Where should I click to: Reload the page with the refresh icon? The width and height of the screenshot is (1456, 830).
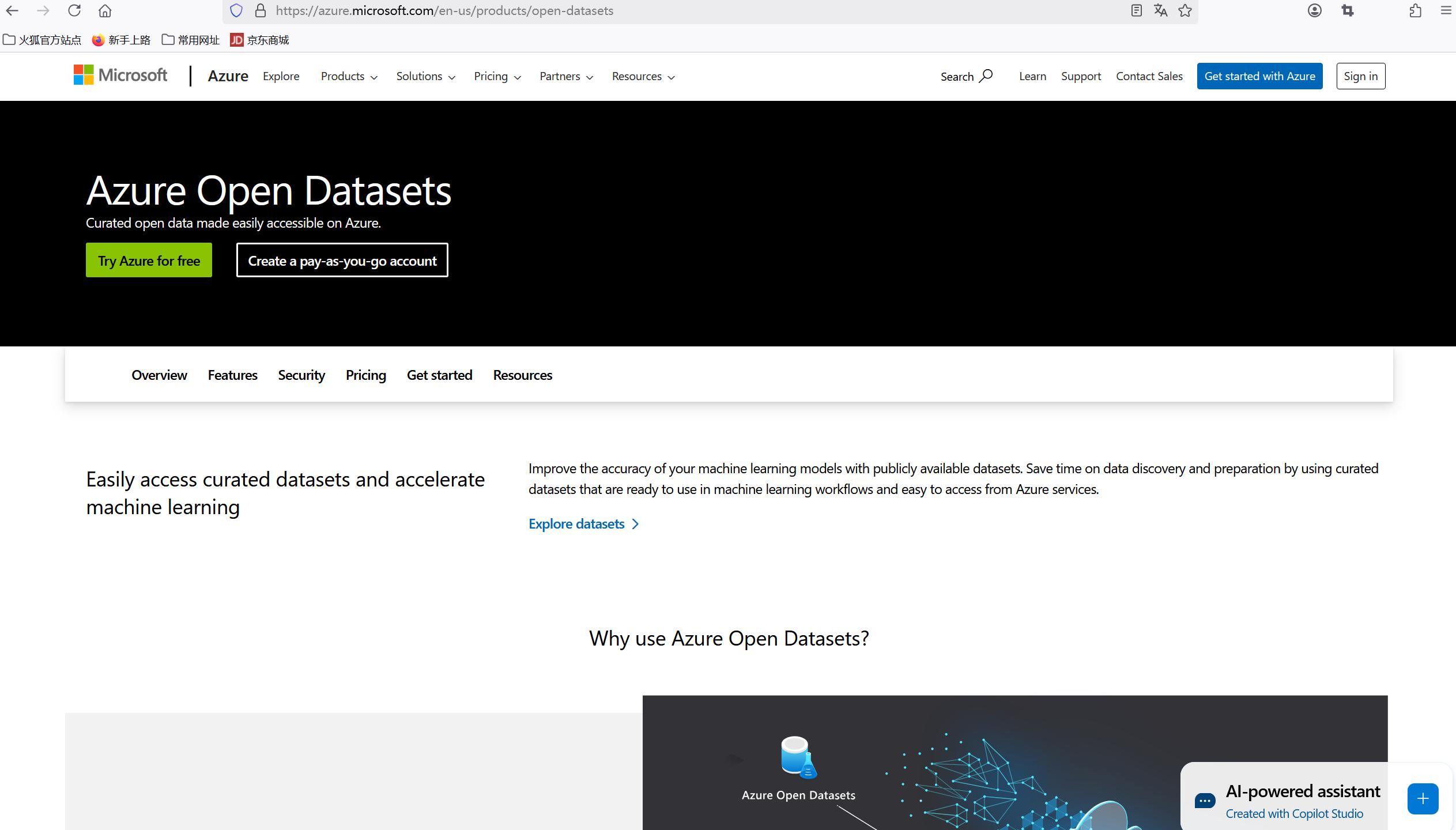click(74, 10)
